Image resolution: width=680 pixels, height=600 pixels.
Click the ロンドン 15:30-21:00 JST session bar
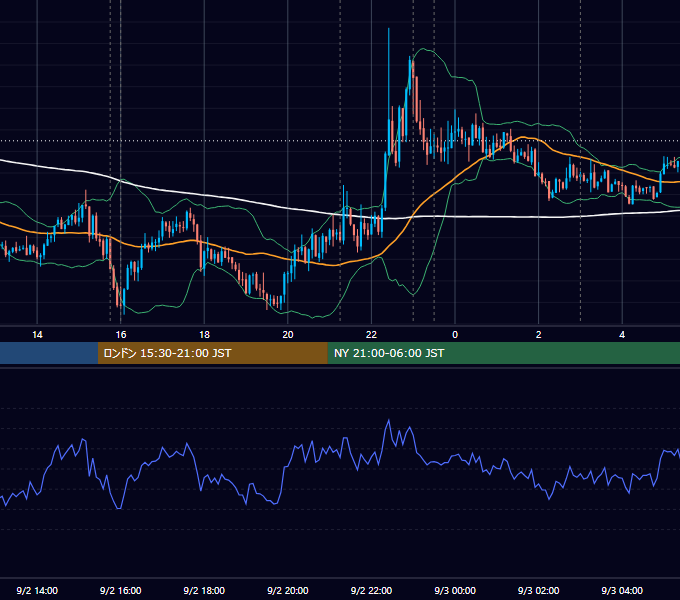212,353
